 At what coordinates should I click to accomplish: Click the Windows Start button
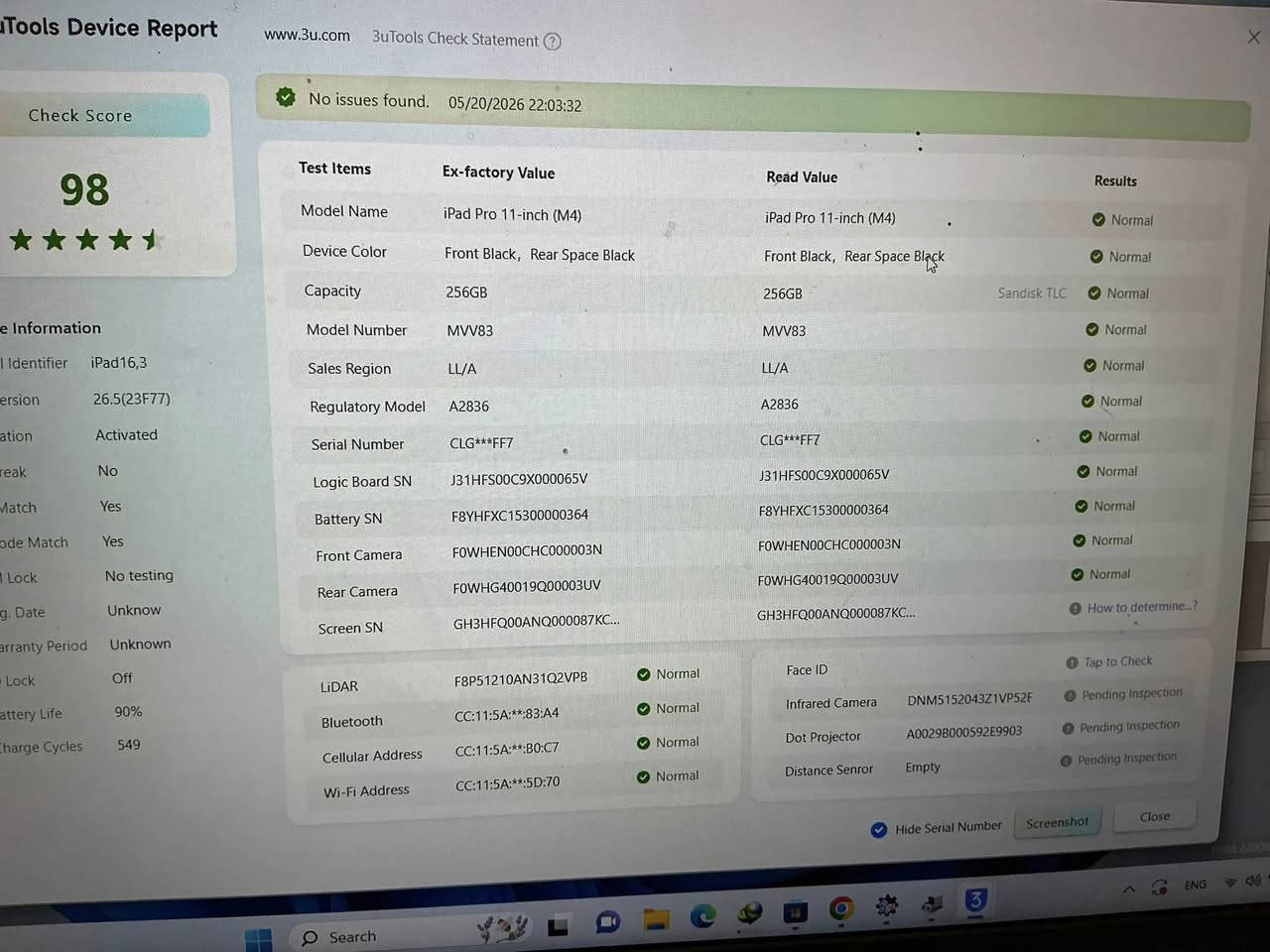(x=258, y=938)
